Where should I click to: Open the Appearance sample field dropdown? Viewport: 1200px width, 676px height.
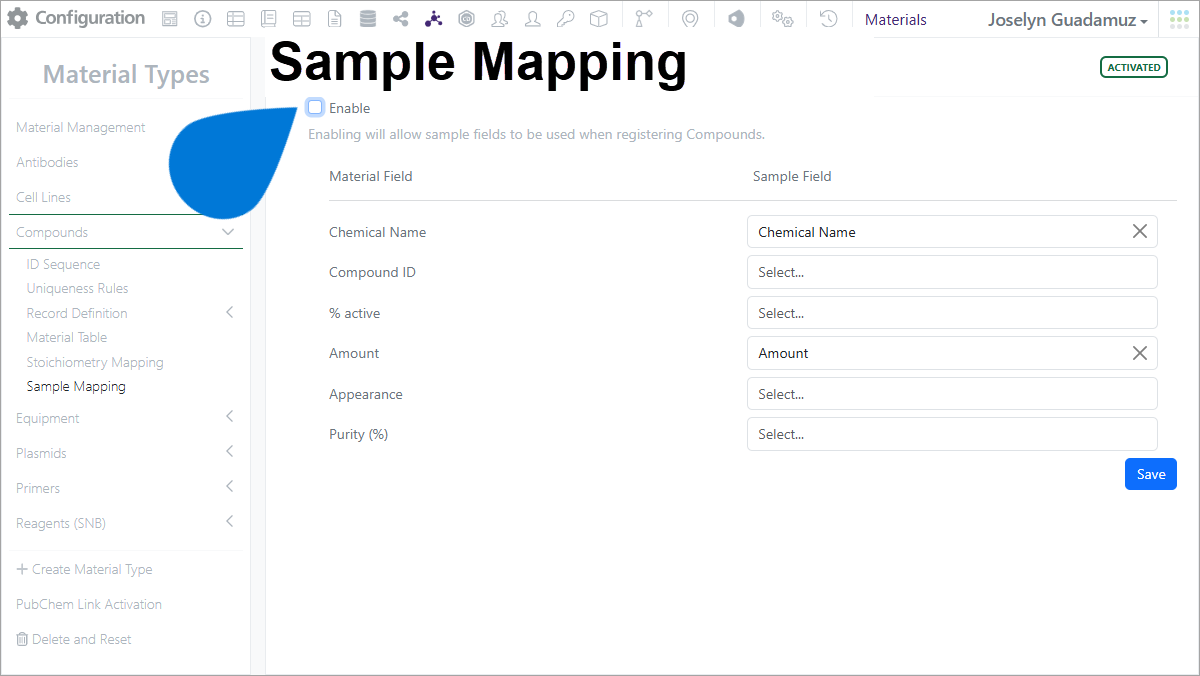[x=952, y=394]
